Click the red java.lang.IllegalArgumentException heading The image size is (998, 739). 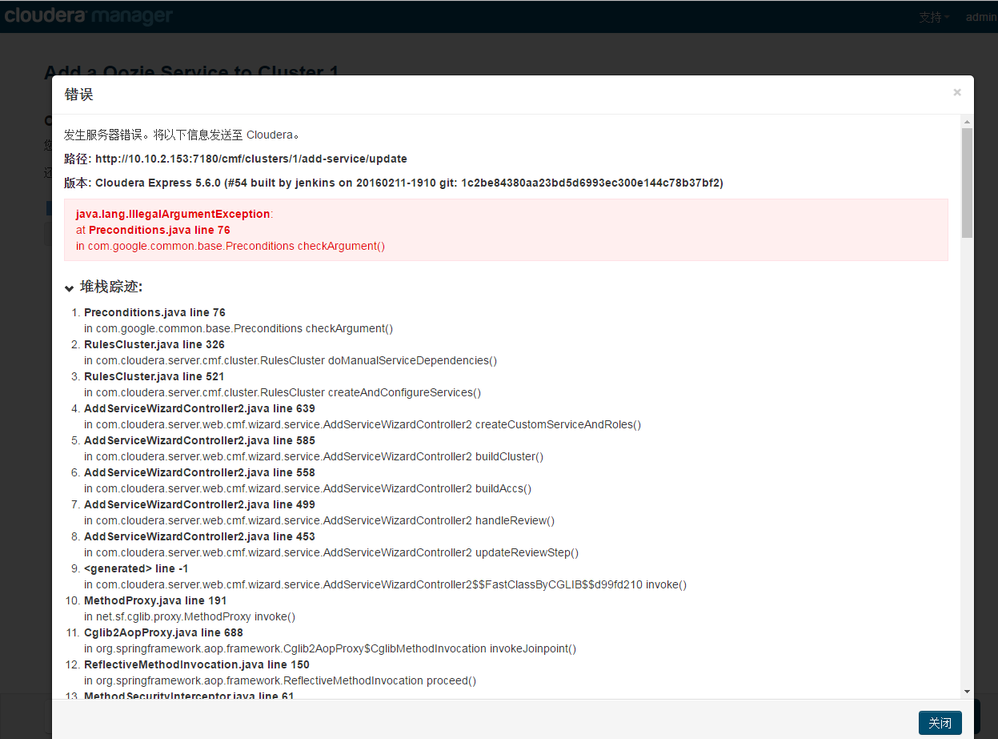click(x=173, y=214)
